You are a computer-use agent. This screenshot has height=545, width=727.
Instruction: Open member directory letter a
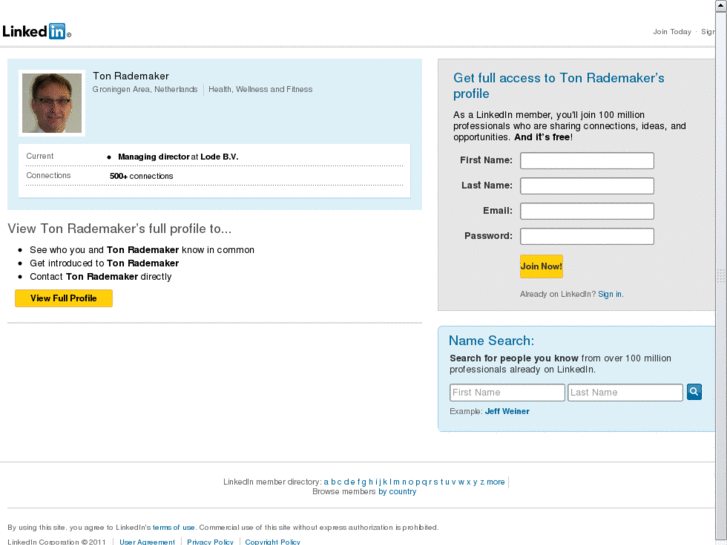[x=326, y=482]
